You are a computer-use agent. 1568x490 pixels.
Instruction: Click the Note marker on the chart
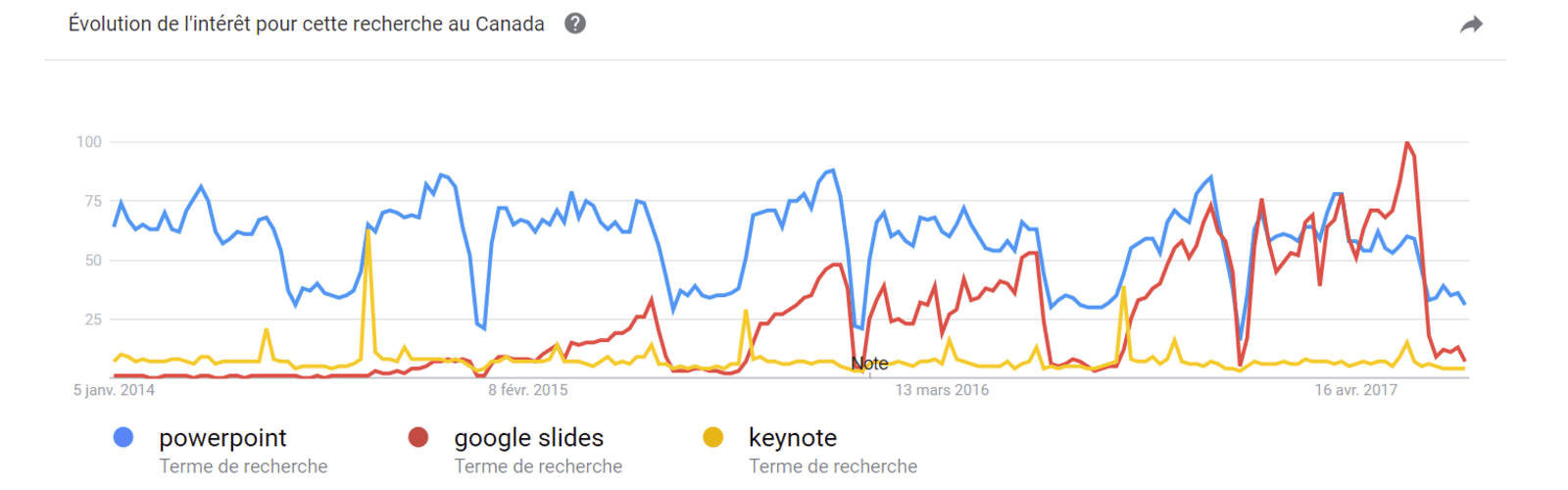[869, 364]
